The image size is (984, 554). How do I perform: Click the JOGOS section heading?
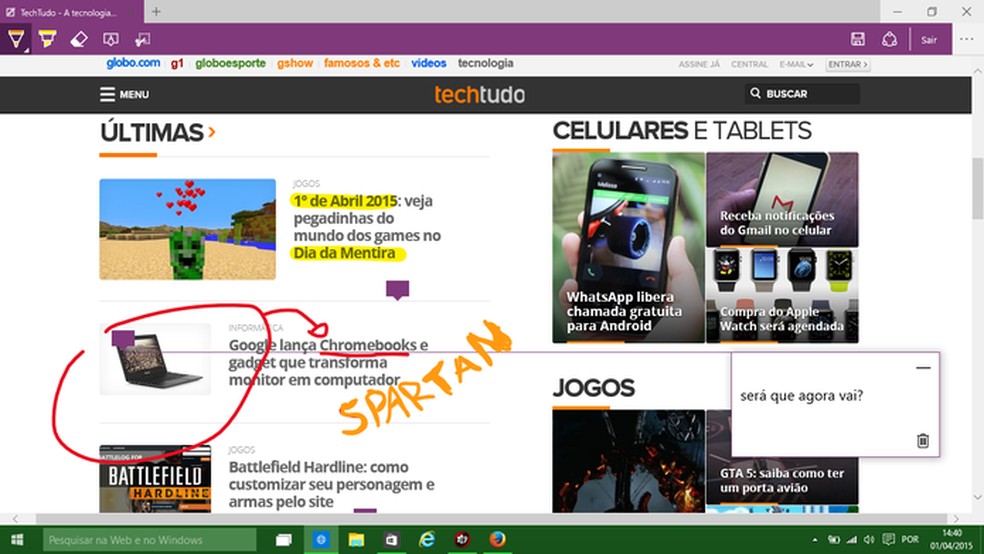point(593,388)
